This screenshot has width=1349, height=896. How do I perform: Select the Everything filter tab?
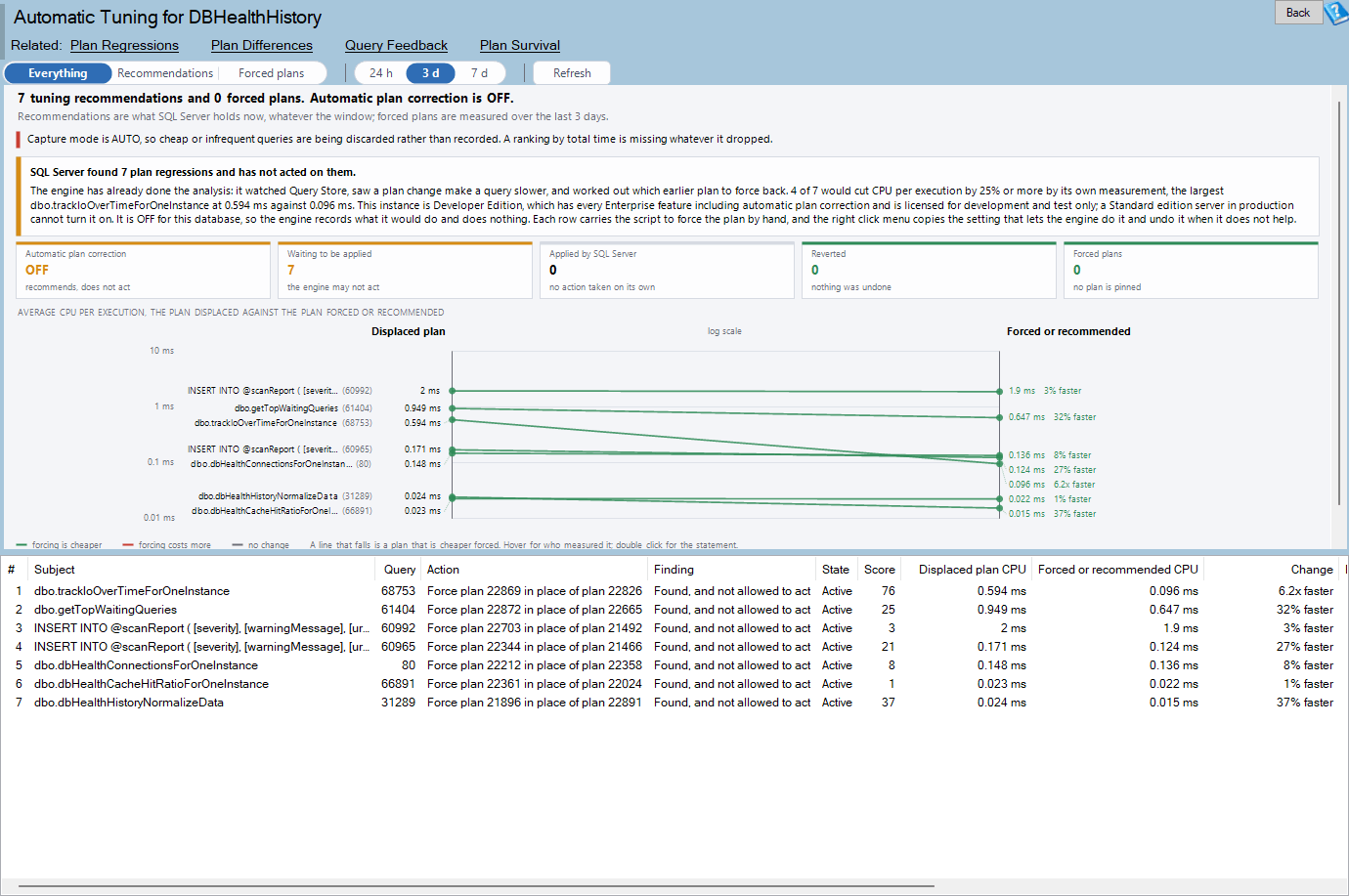pyautogui.click(x=58, y=73)
